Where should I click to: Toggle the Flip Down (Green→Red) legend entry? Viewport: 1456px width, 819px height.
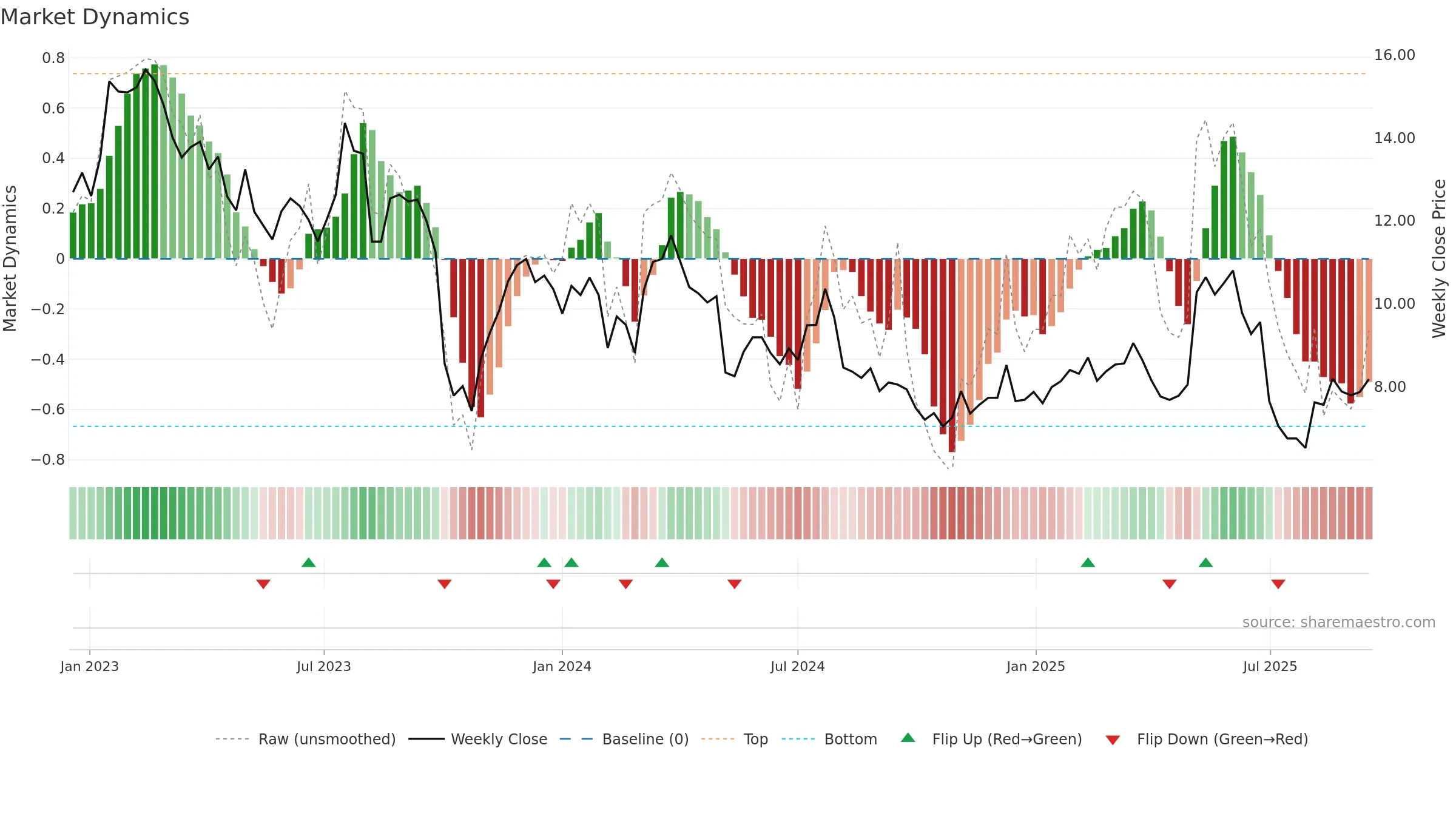click(x=1207, y=739)
